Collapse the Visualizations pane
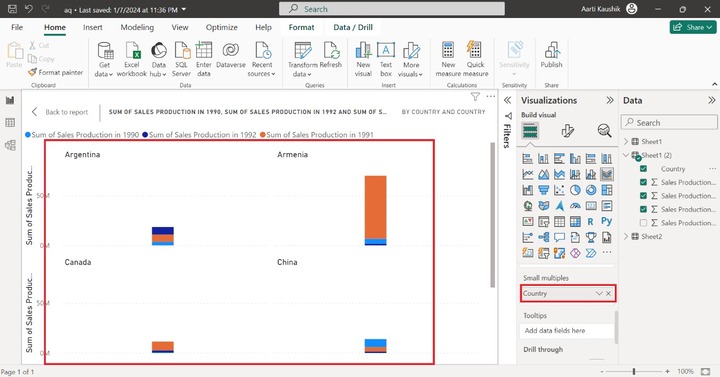This screenshot has width=720, height=377. point(610,100)
